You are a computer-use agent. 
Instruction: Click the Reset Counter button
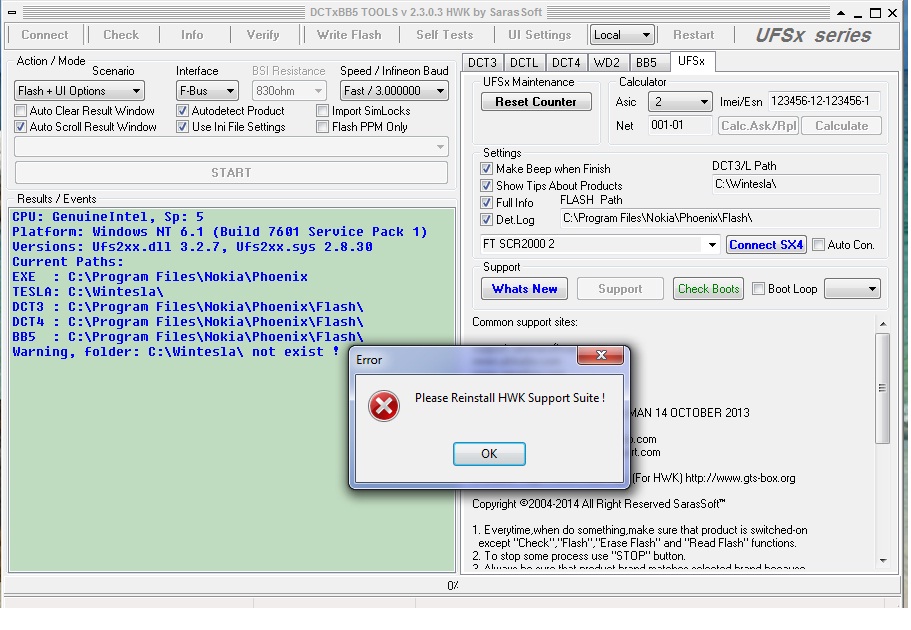(536, 102)
